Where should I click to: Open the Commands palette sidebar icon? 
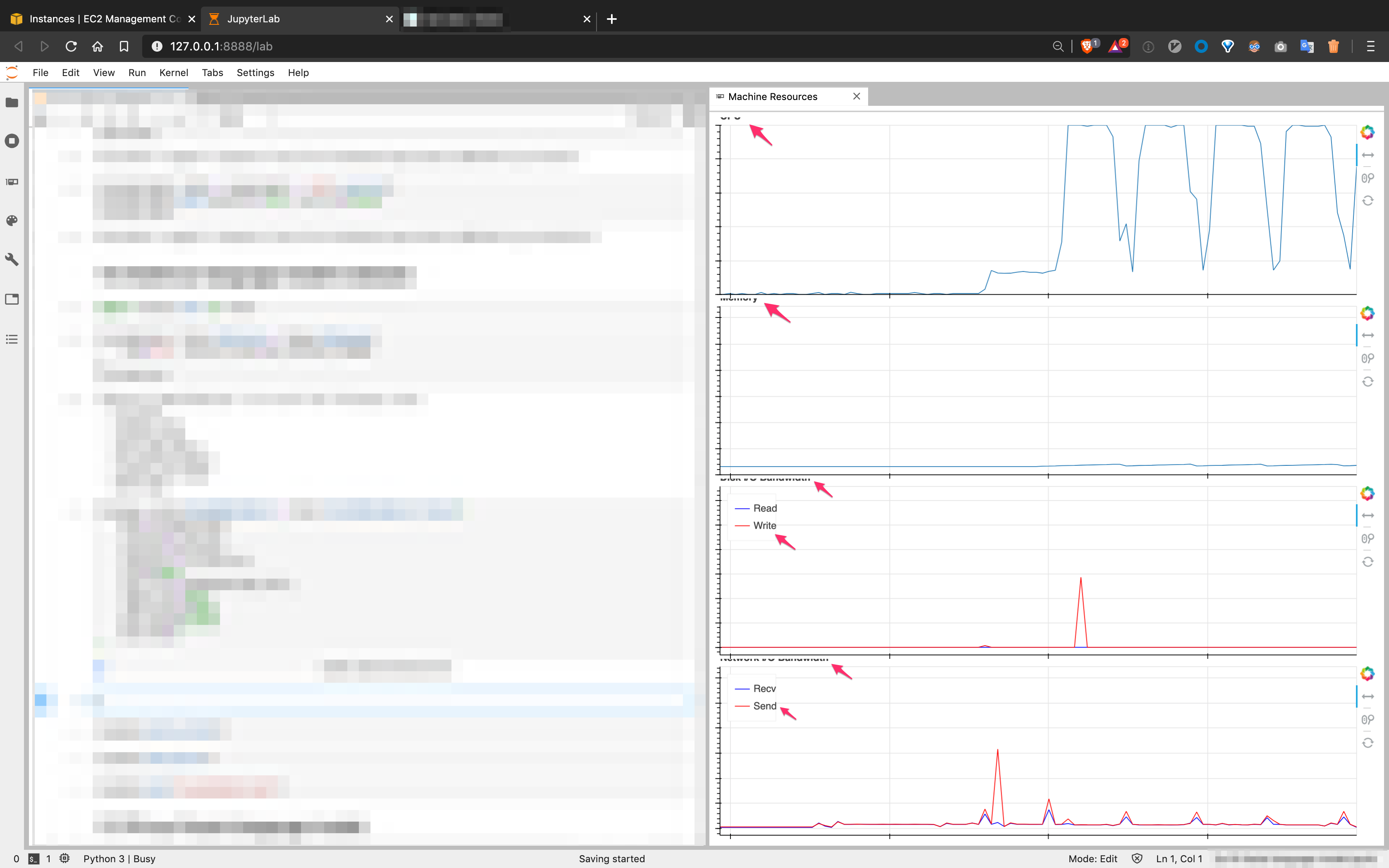tap(12, 221)
